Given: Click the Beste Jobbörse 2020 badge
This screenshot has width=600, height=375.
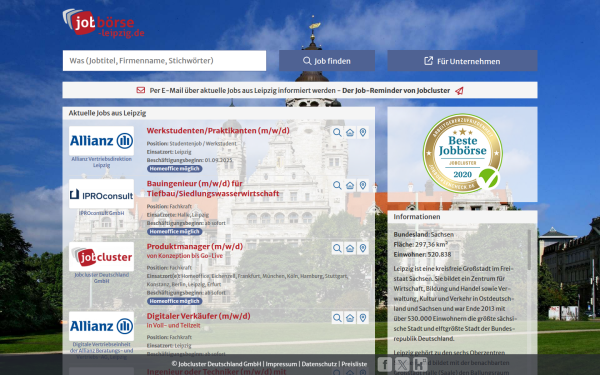Looking at the screenshot, I should [x=462, y=153].
